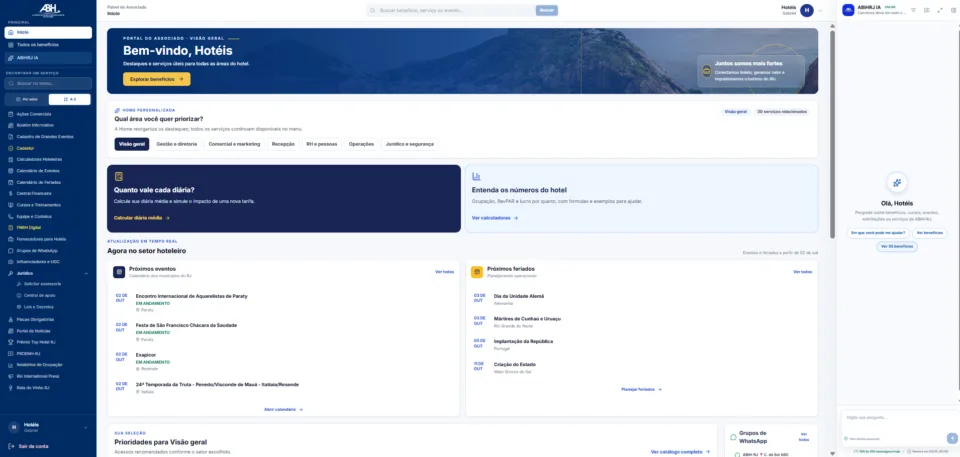Click the Relatórios de Ocupação icon

pos(11,364)
